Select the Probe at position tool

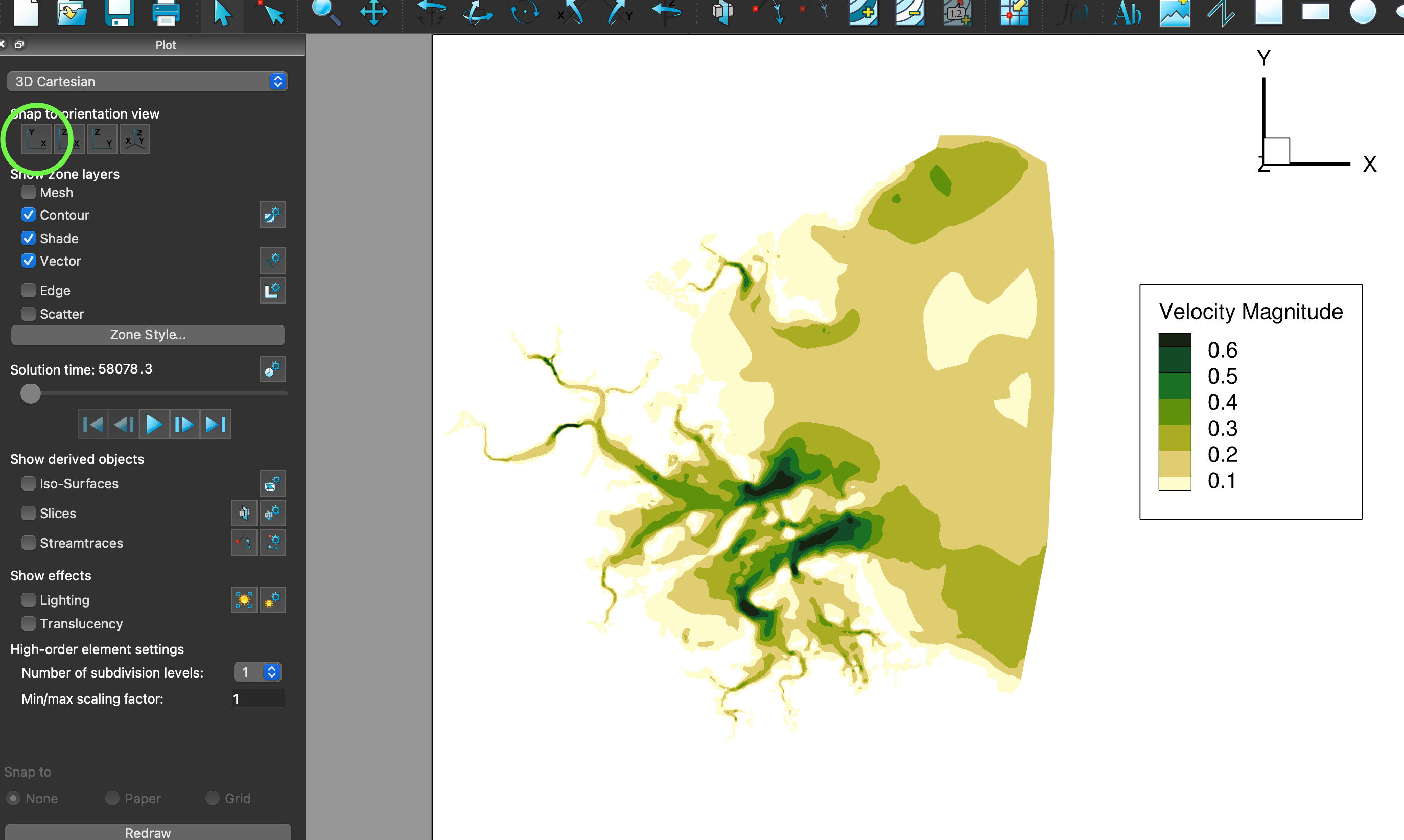(x=1014, y=12)
